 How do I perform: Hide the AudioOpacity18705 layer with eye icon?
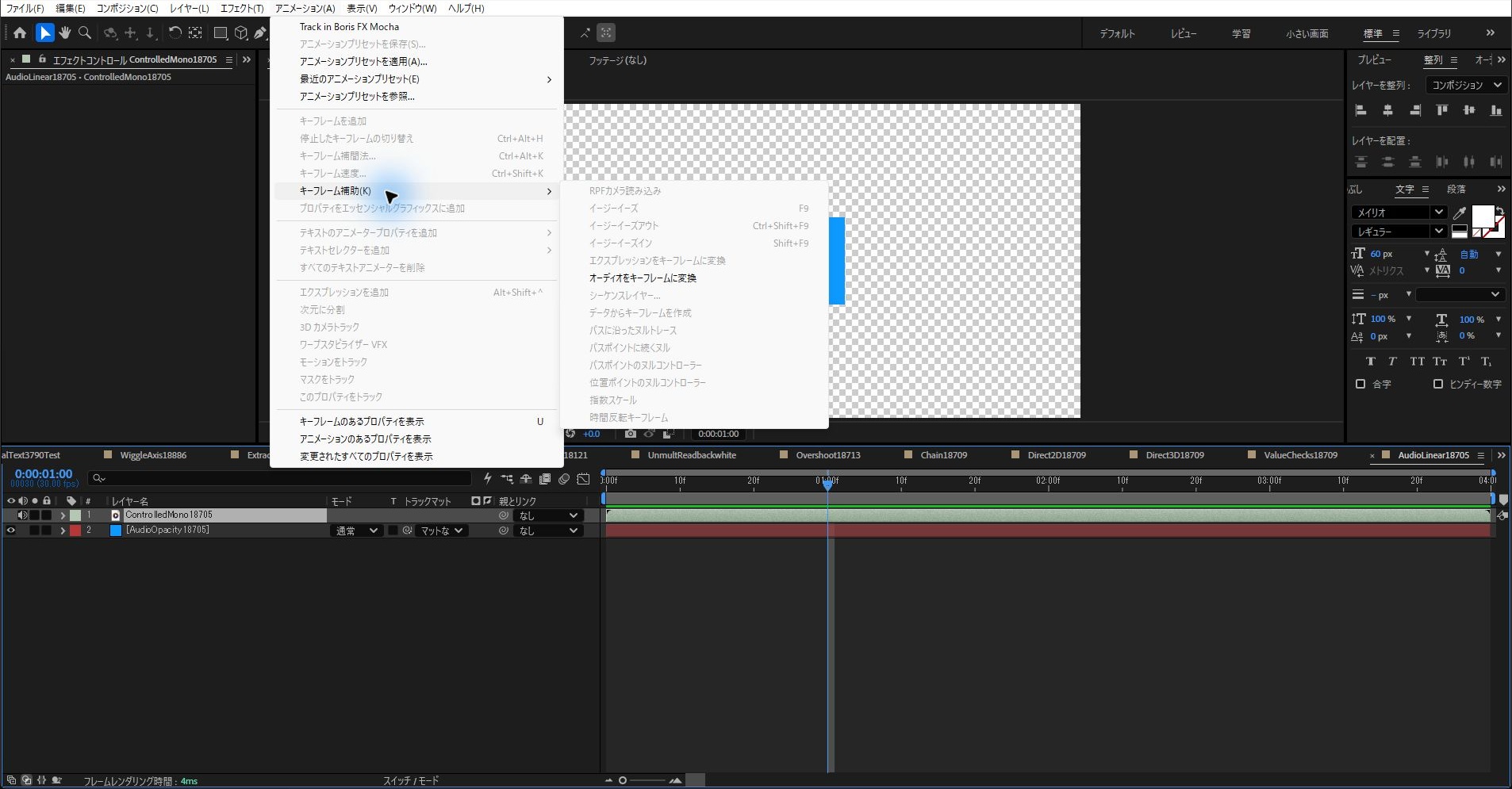point(11,530)
